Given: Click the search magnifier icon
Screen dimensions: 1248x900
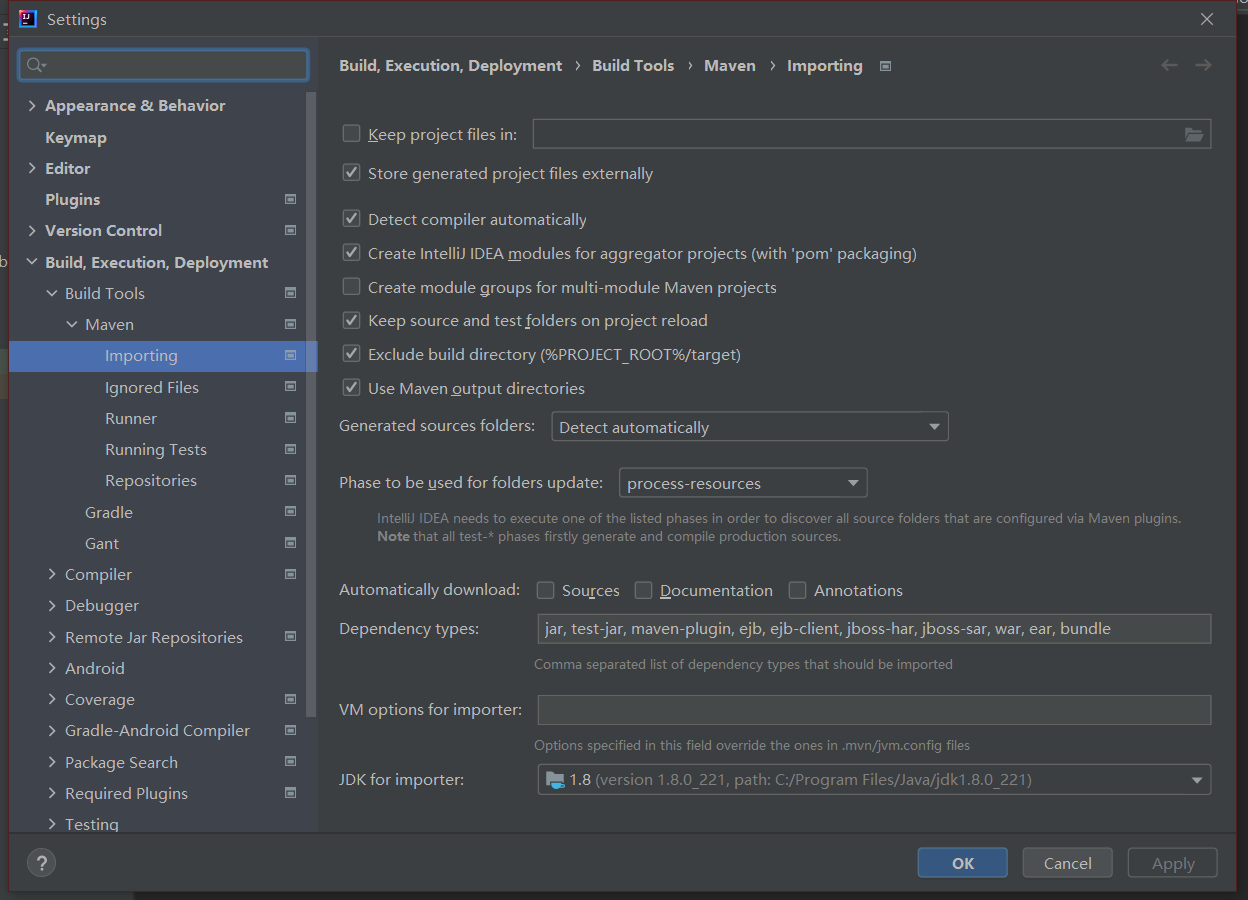Looking at the screenshot, I should (x=36, y=65).
